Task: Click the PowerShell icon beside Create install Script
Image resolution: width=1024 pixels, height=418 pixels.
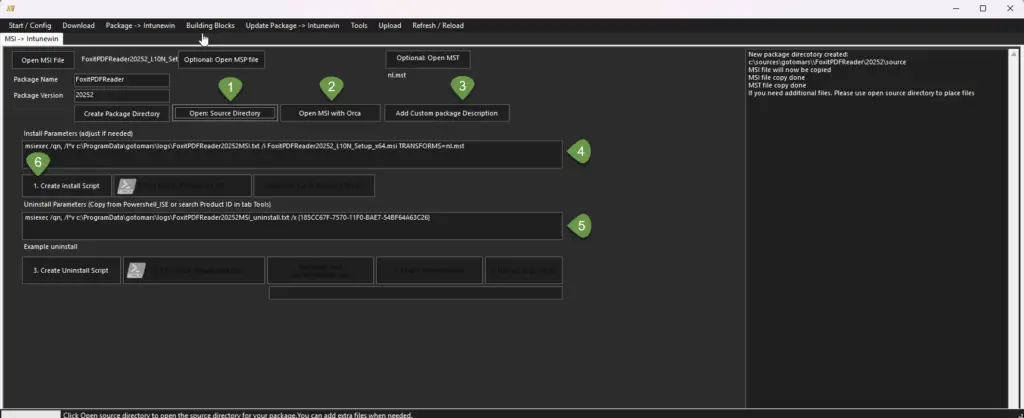Action: (x=125, y=186)
